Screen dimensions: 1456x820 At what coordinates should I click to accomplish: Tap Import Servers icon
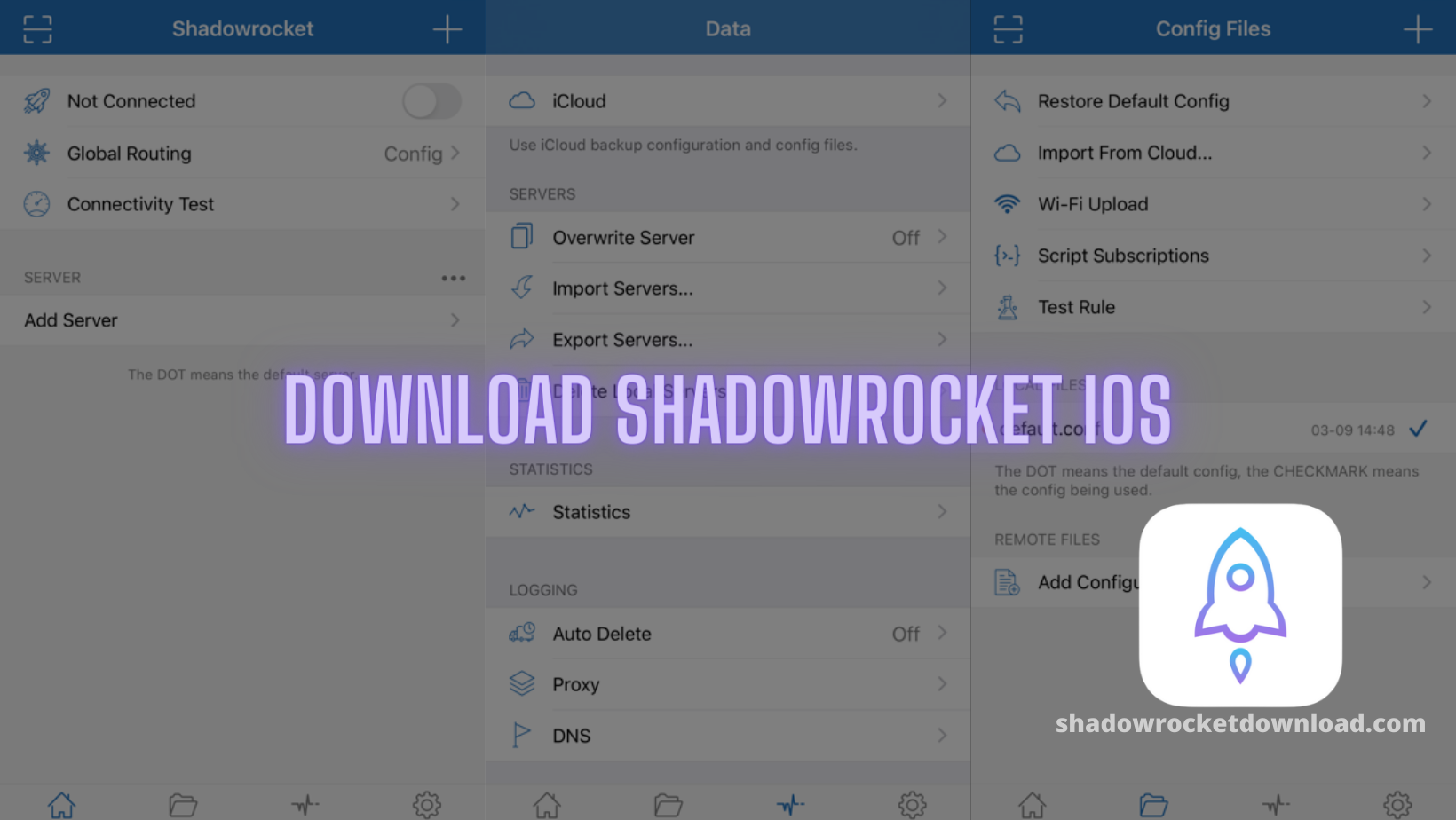tap(522, 288)
